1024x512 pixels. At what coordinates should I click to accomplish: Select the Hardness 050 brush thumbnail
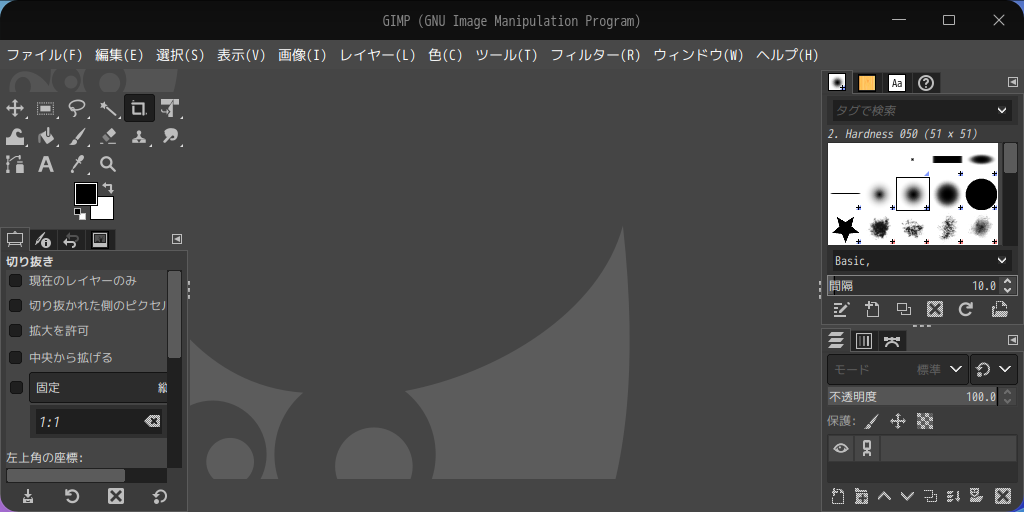click(912, 194)
